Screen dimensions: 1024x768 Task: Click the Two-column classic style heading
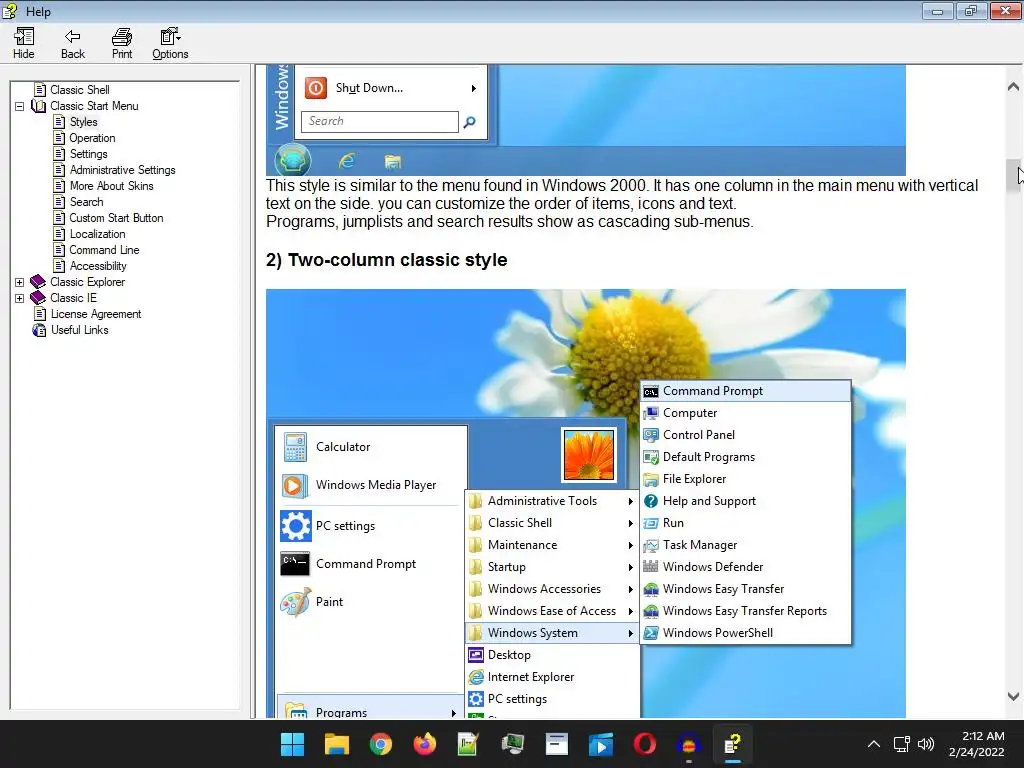point(387,260)
